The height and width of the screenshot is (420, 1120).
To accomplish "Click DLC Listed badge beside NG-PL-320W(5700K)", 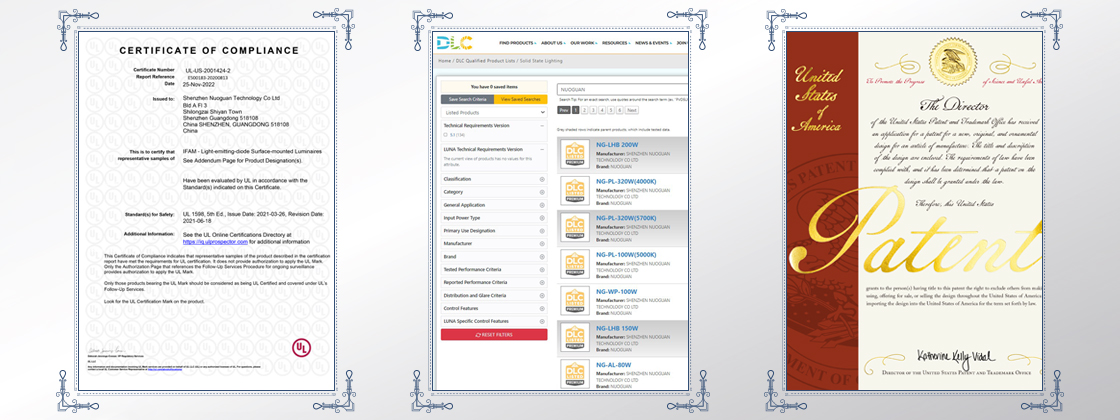I will pyautogui.click(x=575, y=227).
